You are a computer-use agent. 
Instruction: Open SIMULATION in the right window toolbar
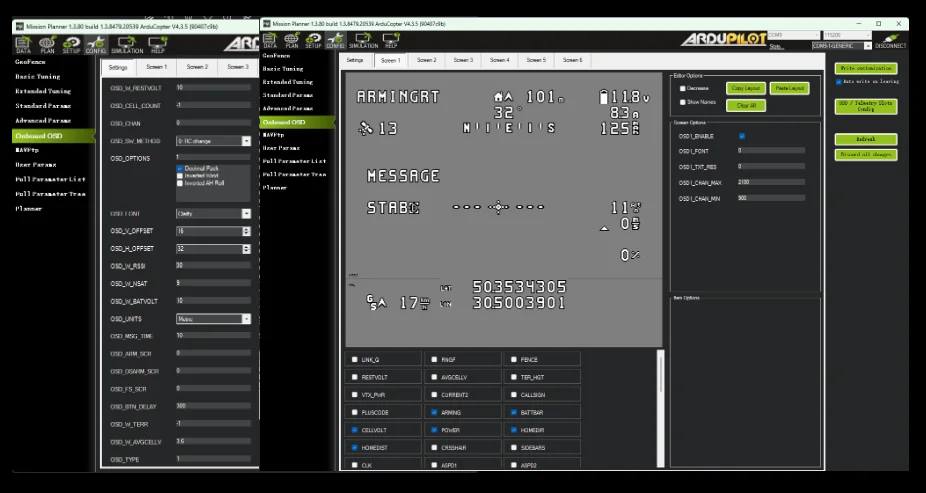[x=363, y=40]
